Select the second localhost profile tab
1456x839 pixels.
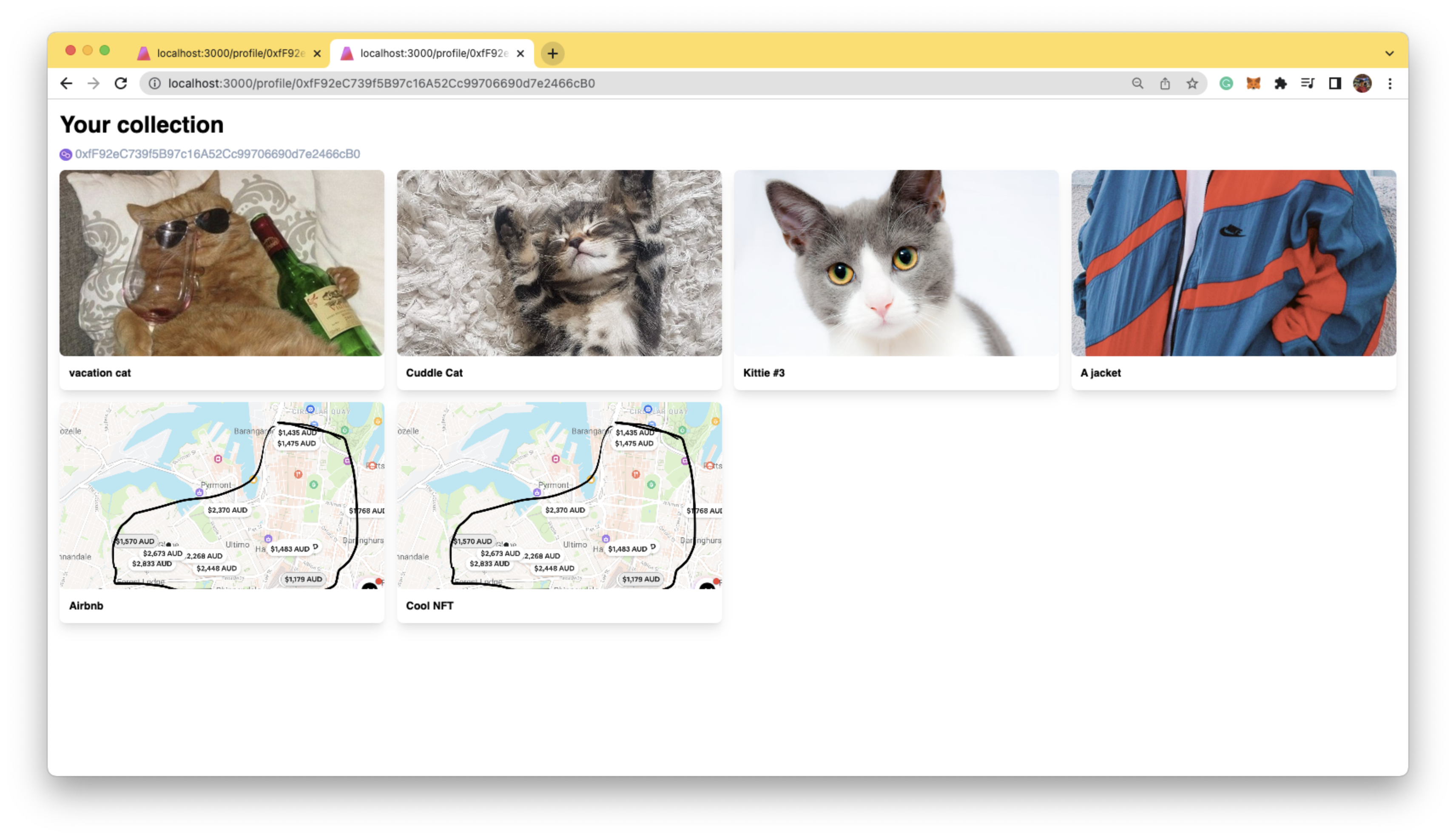click(432, 54)
